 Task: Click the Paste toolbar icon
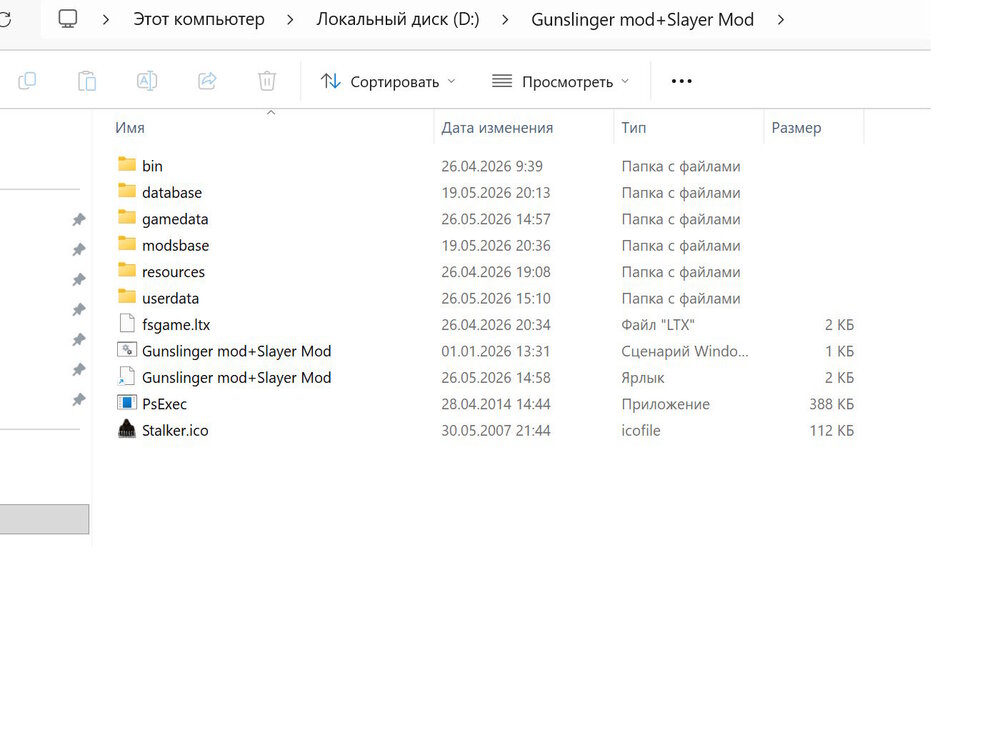pyautogui.click(x=87, y=81)
